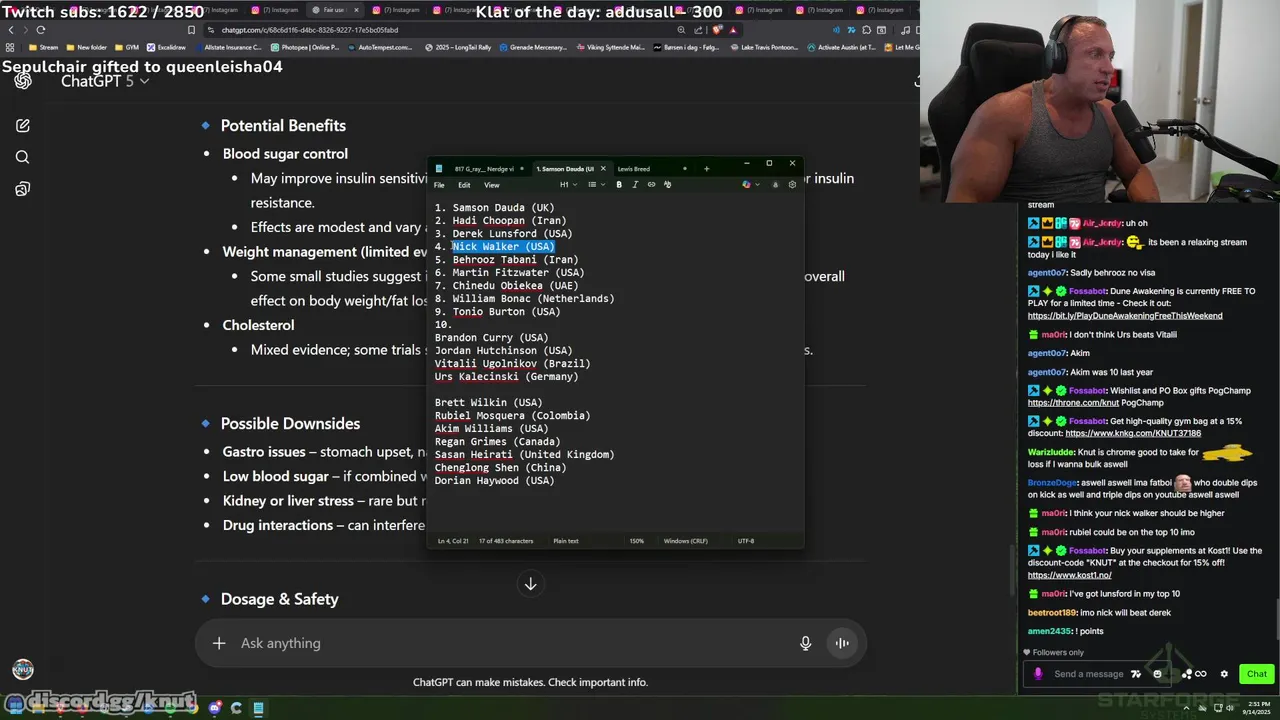
Task: Open the 'Lake Travis Pontoon' bookmark
Action: [763, 47]
